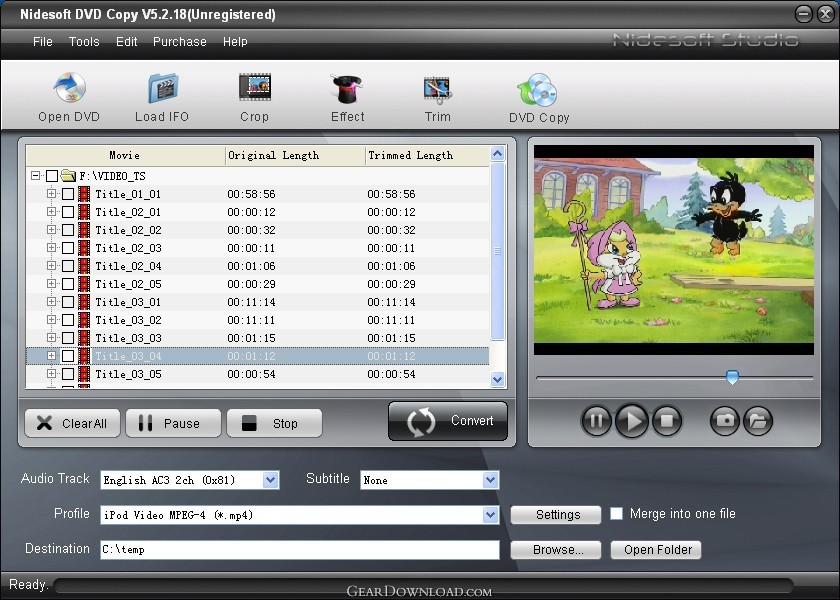The height and width of the screenshot is (600, 840).
Task: Click the title list scrollbar thumb
Action: [x=497, y=251]
